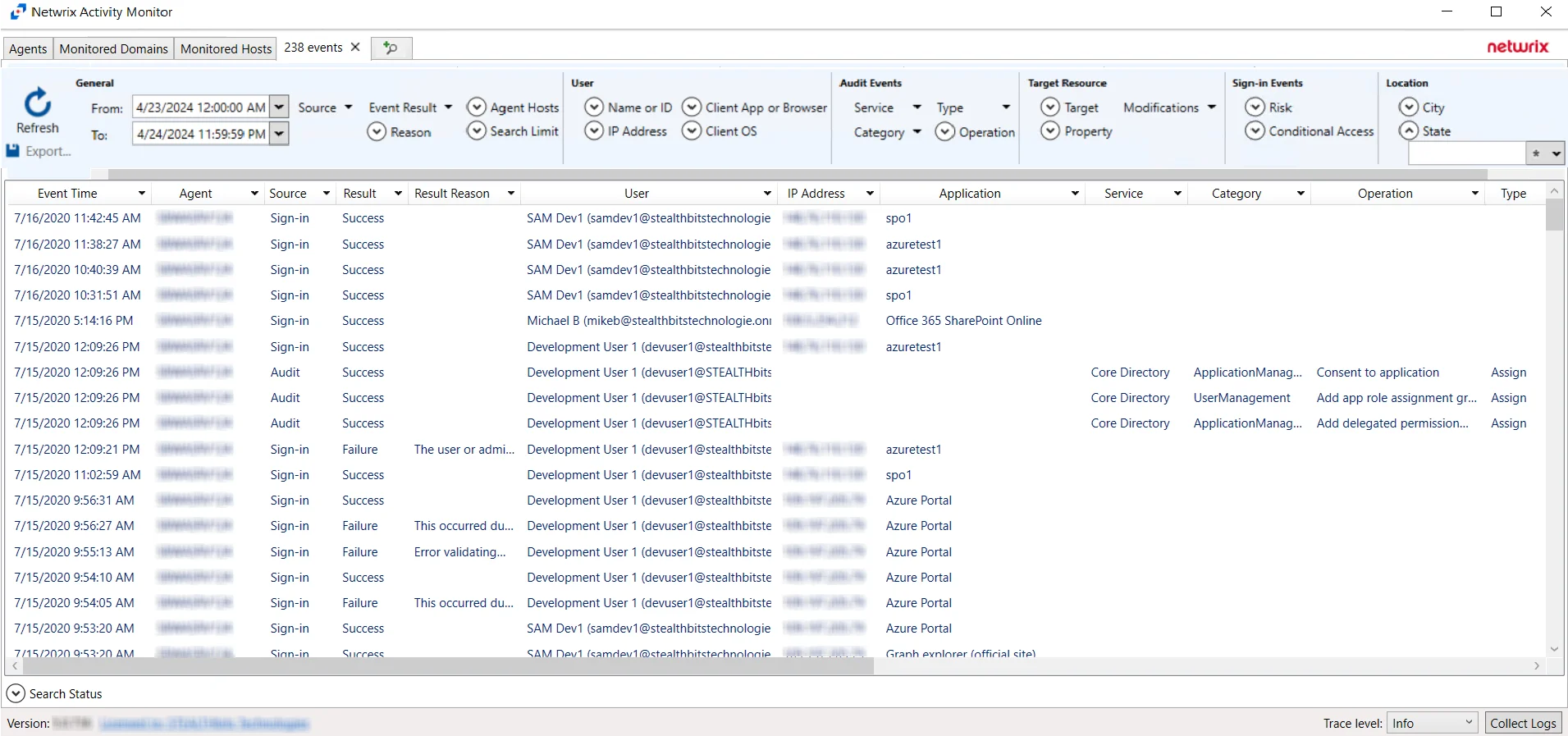1568x736 pixels.
Task: Open the Result Reason column filter arrow
Action: [511, 194]
